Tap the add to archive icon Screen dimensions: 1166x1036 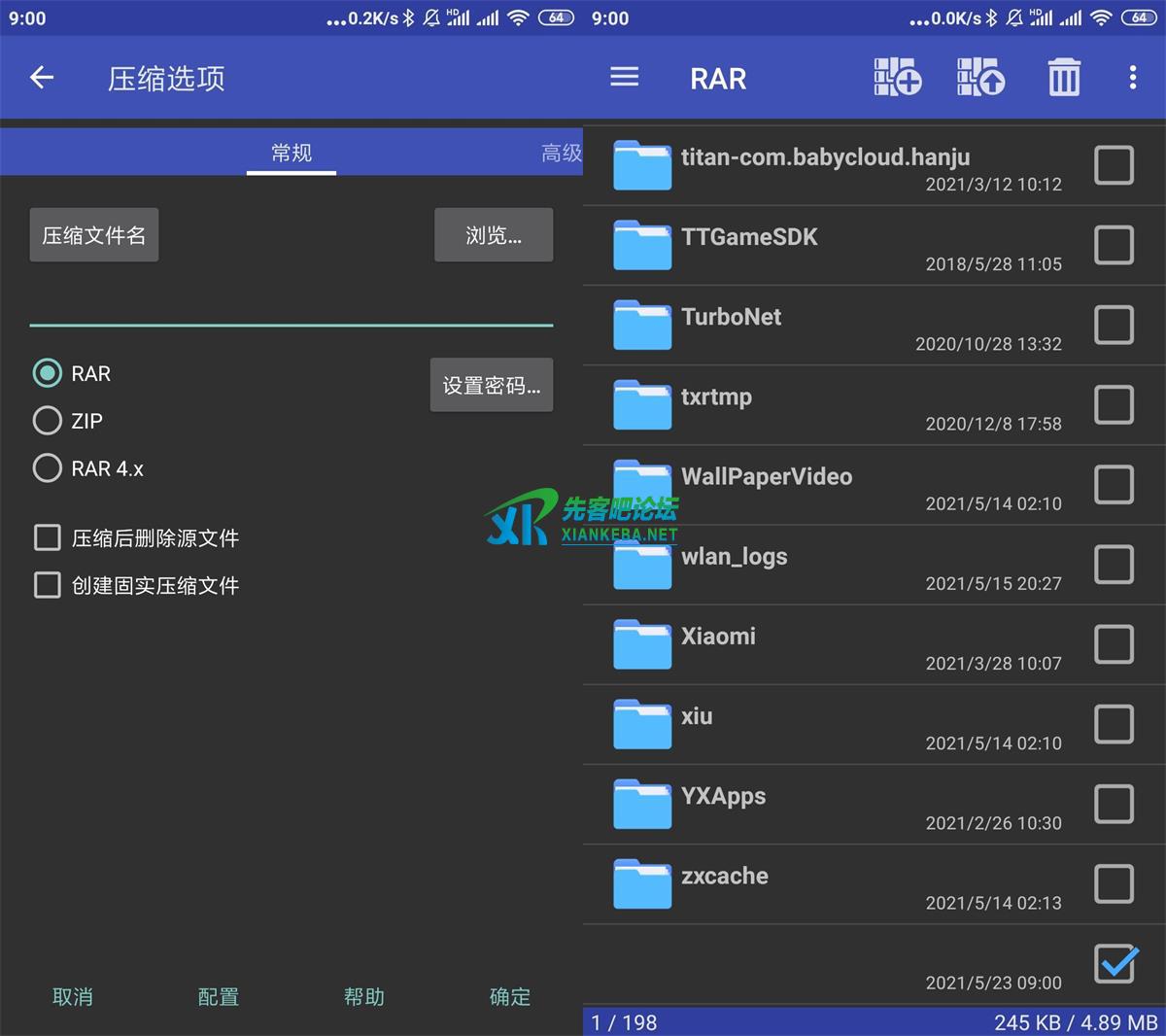(x=897, y=78)
